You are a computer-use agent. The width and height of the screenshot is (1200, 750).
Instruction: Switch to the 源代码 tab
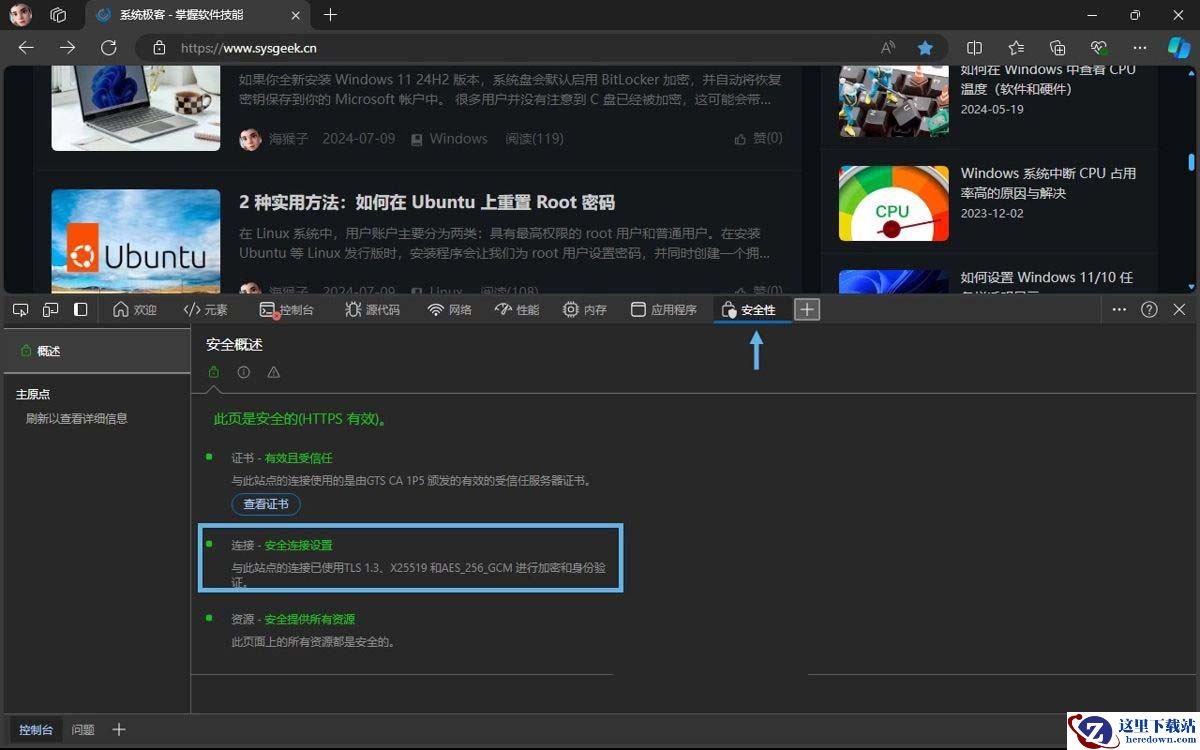coord(372,310)
